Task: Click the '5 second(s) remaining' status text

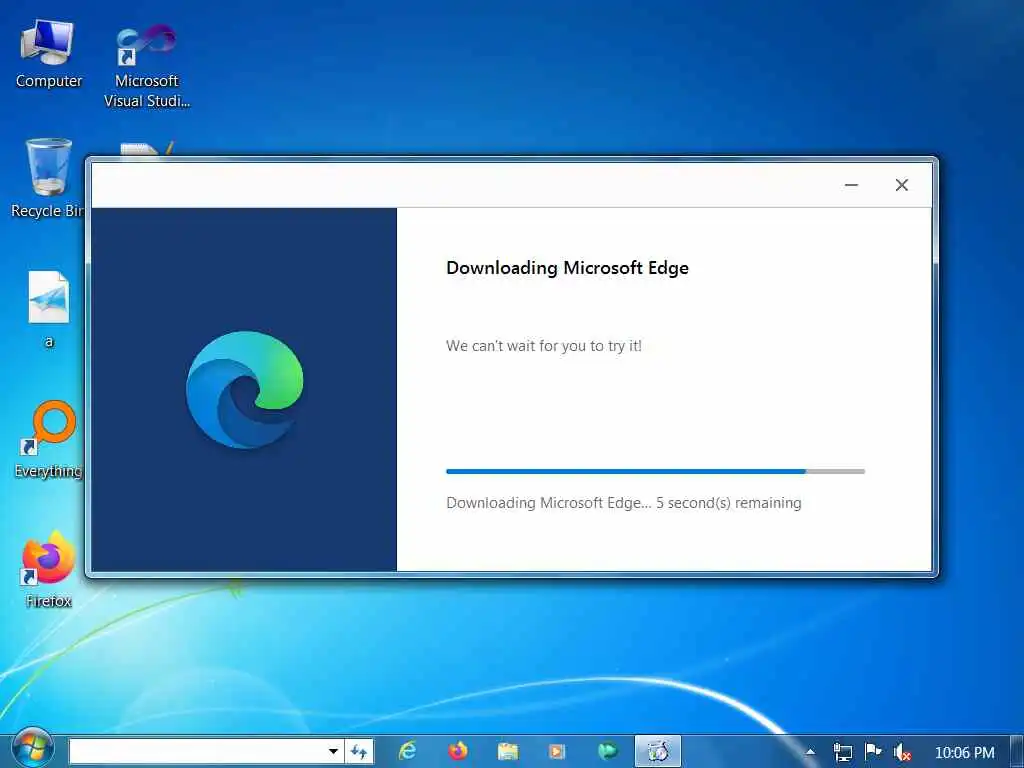Action: [729, 503]
